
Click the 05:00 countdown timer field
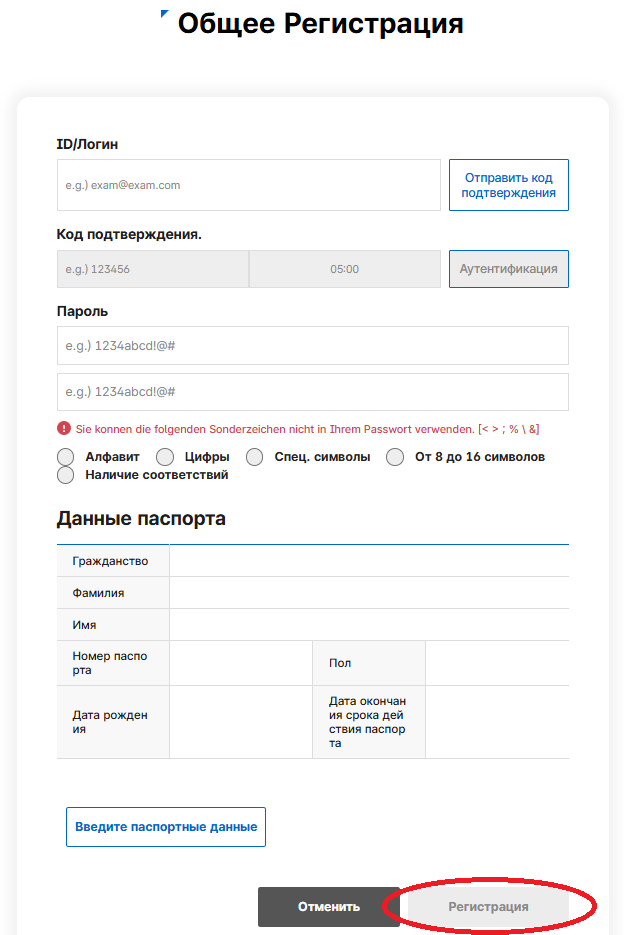(x=345, y=269)
